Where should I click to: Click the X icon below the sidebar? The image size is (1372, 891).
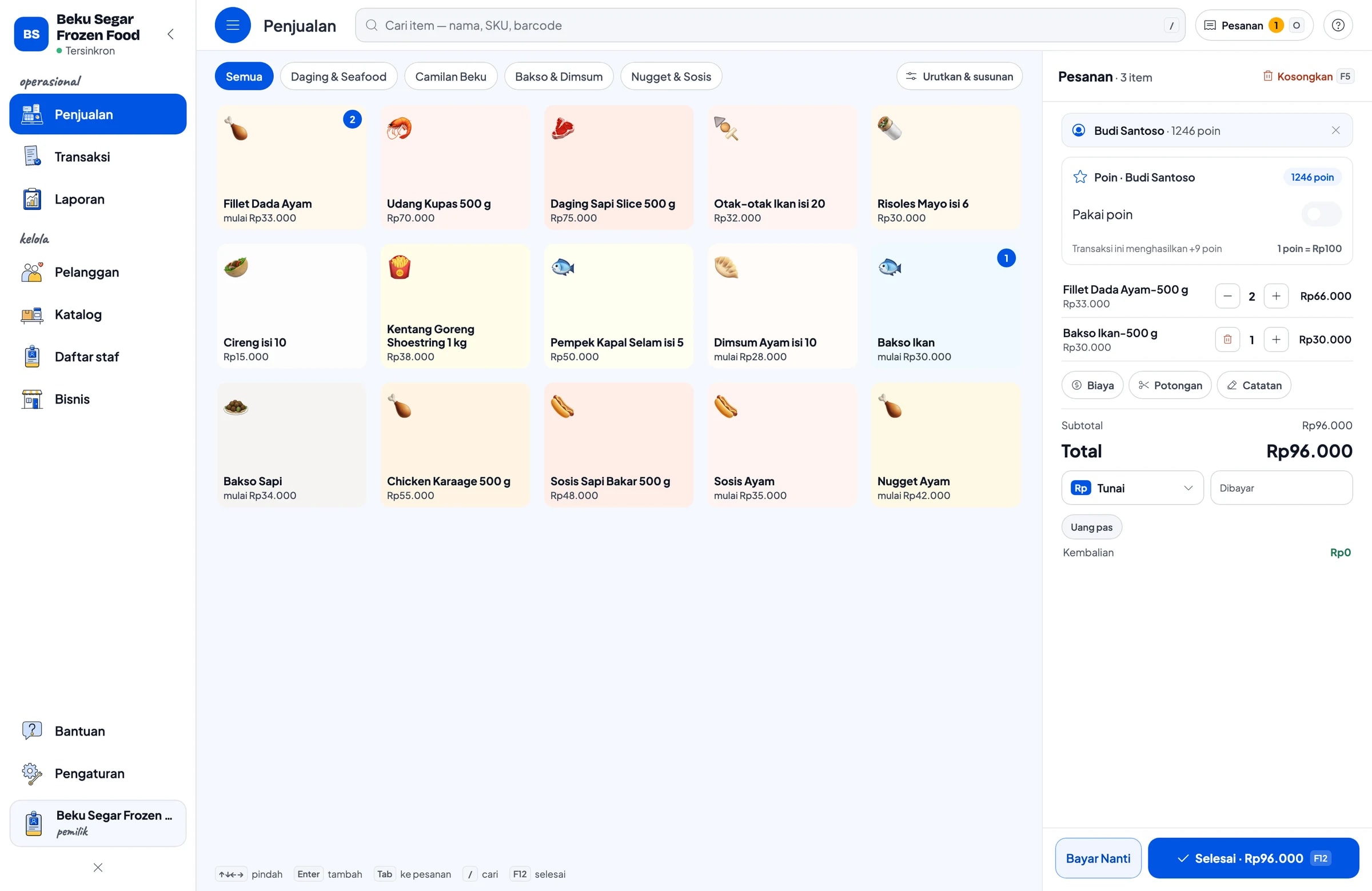98,868
